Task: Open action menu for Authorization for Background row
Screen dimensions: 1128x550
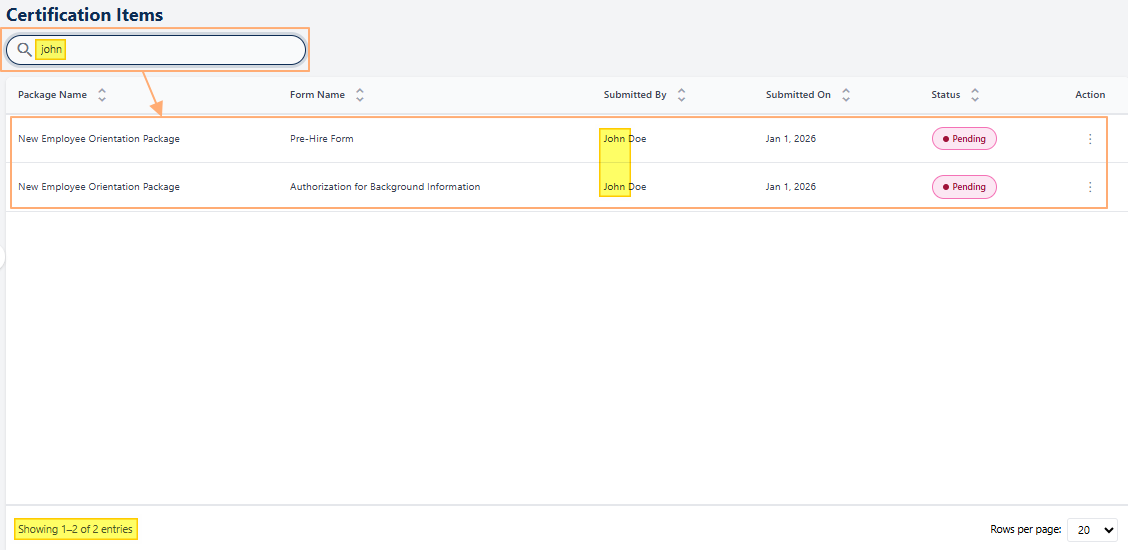Action: click(1090, 187)
